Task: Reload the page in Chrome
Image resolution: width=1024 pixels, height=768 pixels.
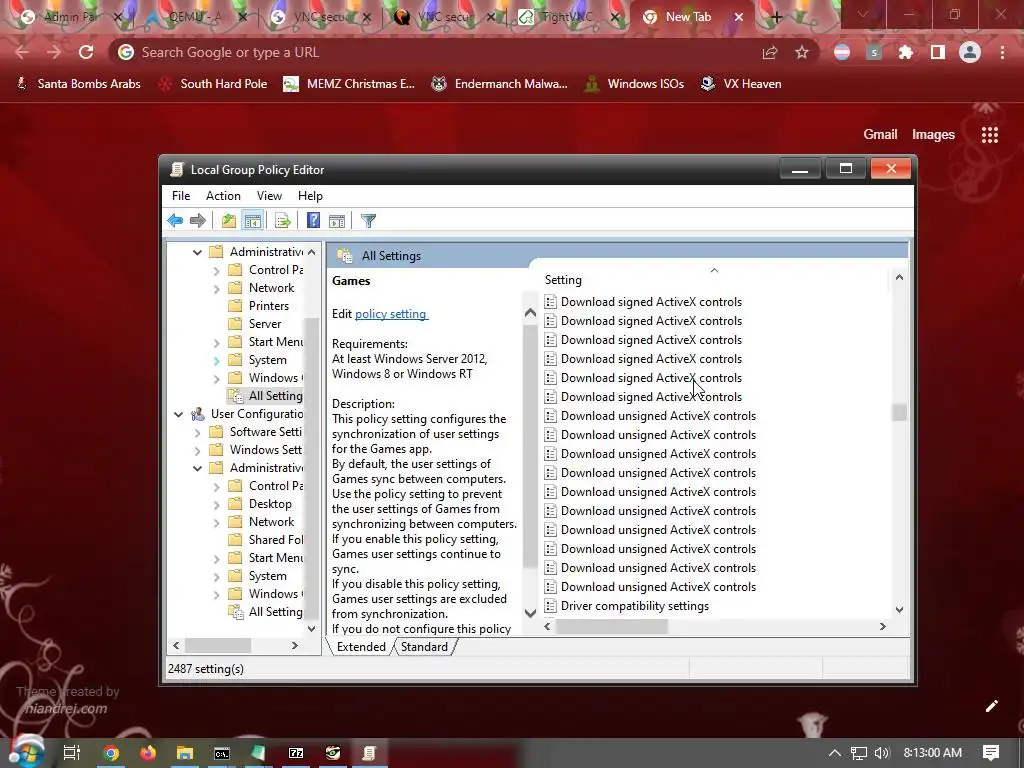Action: click(86, 52)
